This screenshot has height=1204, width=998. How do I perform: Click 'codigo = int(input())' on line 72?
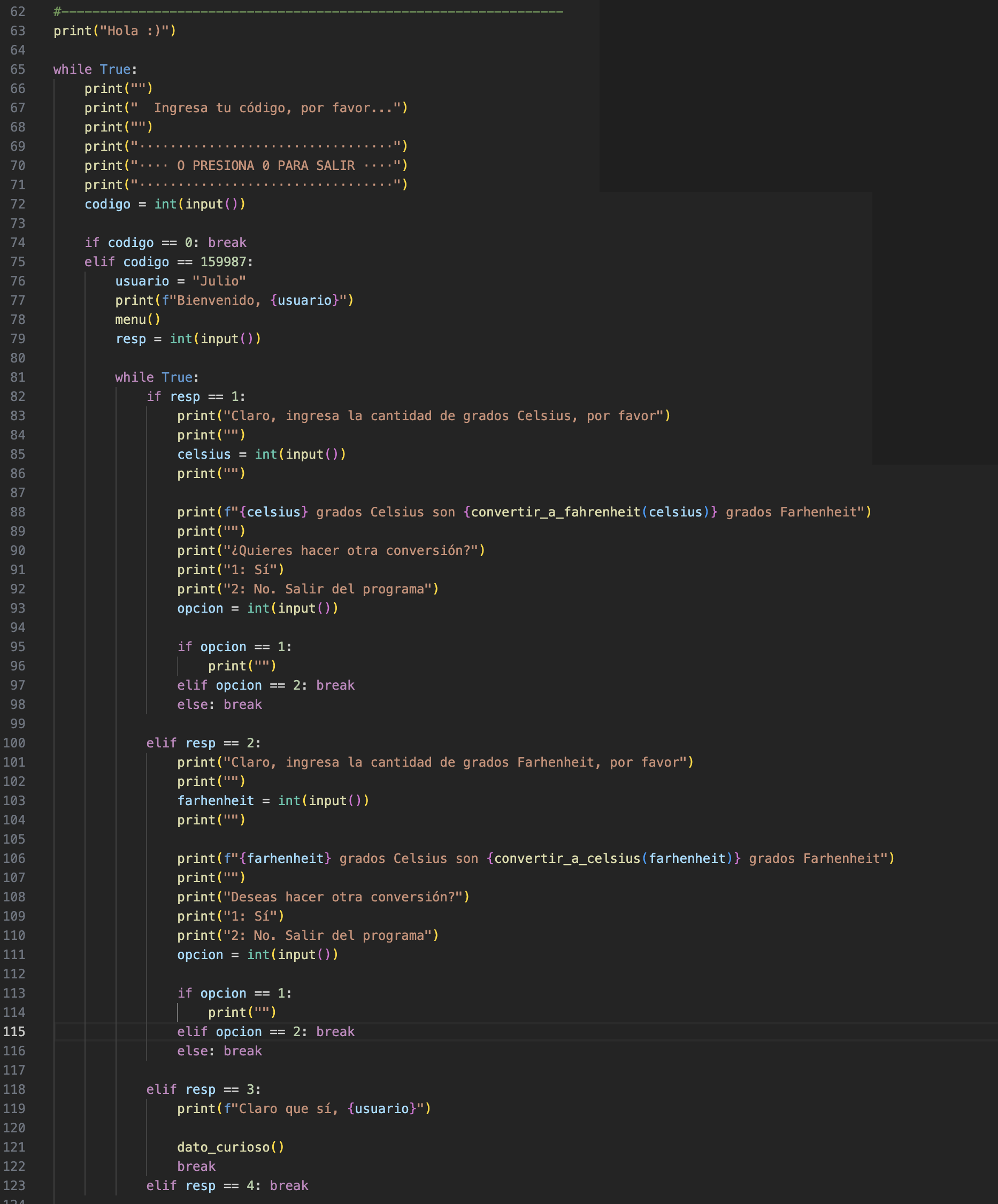(165, 204)
